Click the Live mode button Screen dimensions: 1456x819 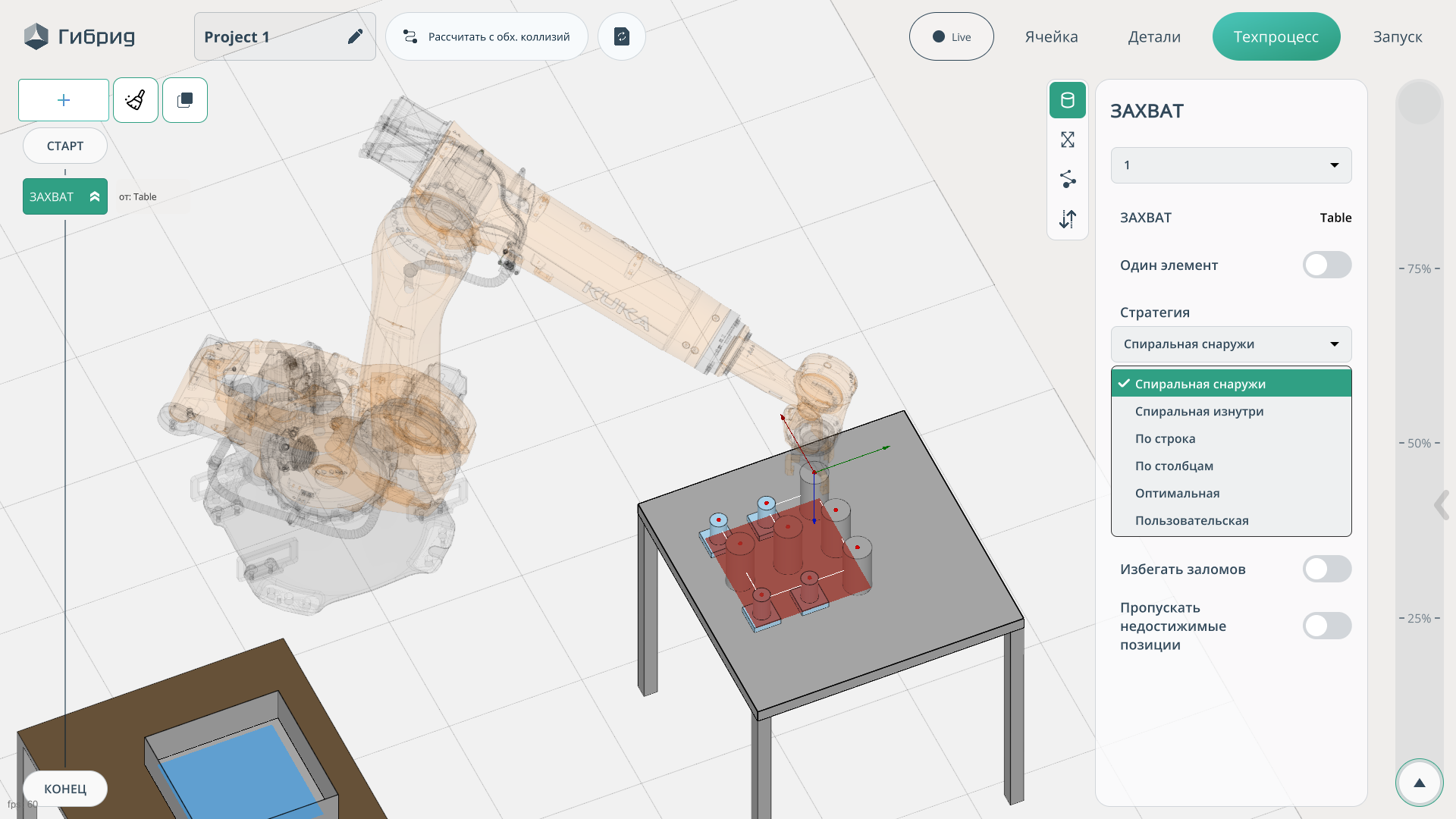[x=951, y=36]
